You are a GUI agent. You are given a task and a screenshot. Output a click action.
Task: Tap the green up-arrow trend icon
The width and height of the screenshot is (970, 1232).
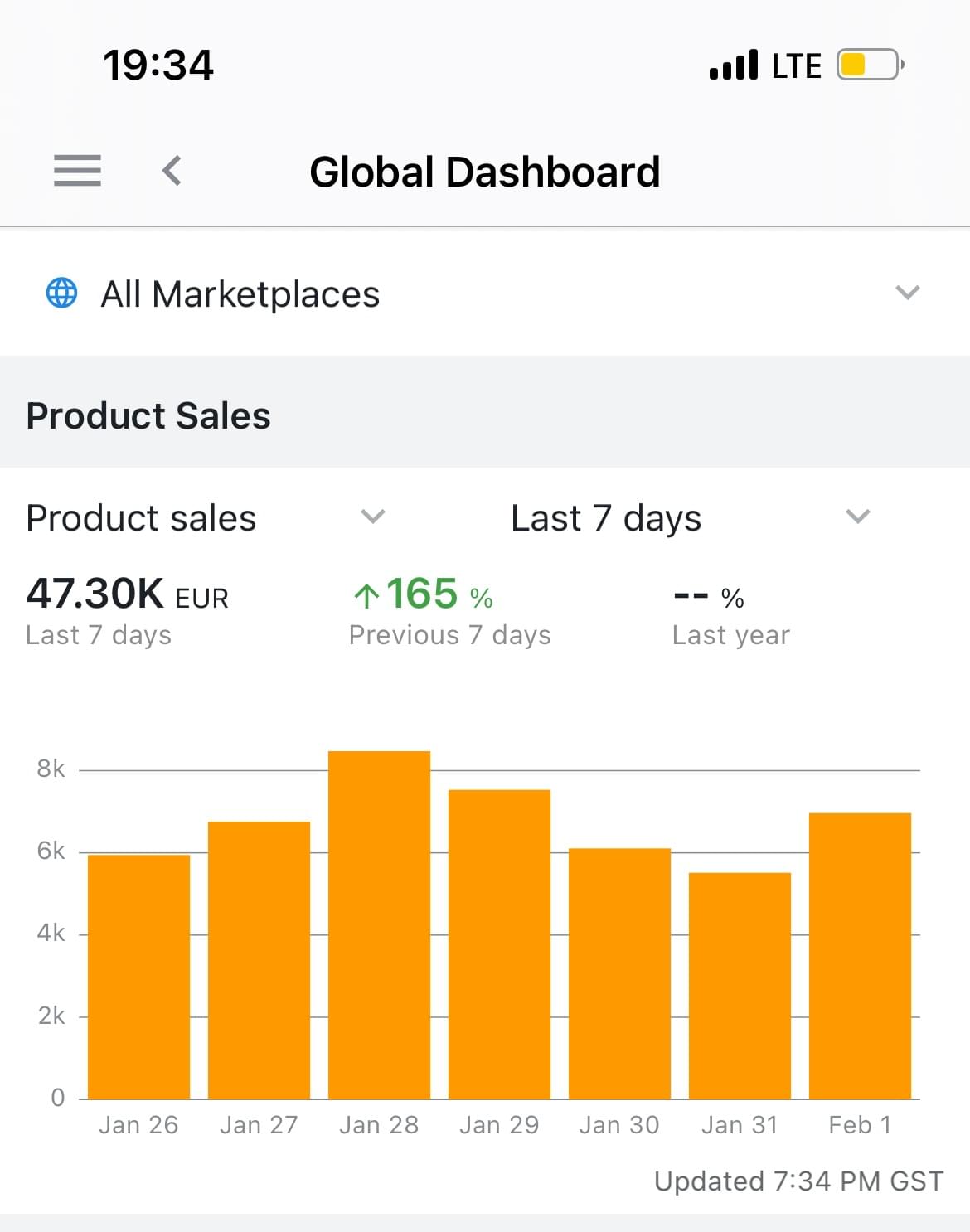click(x=366, y=594)
